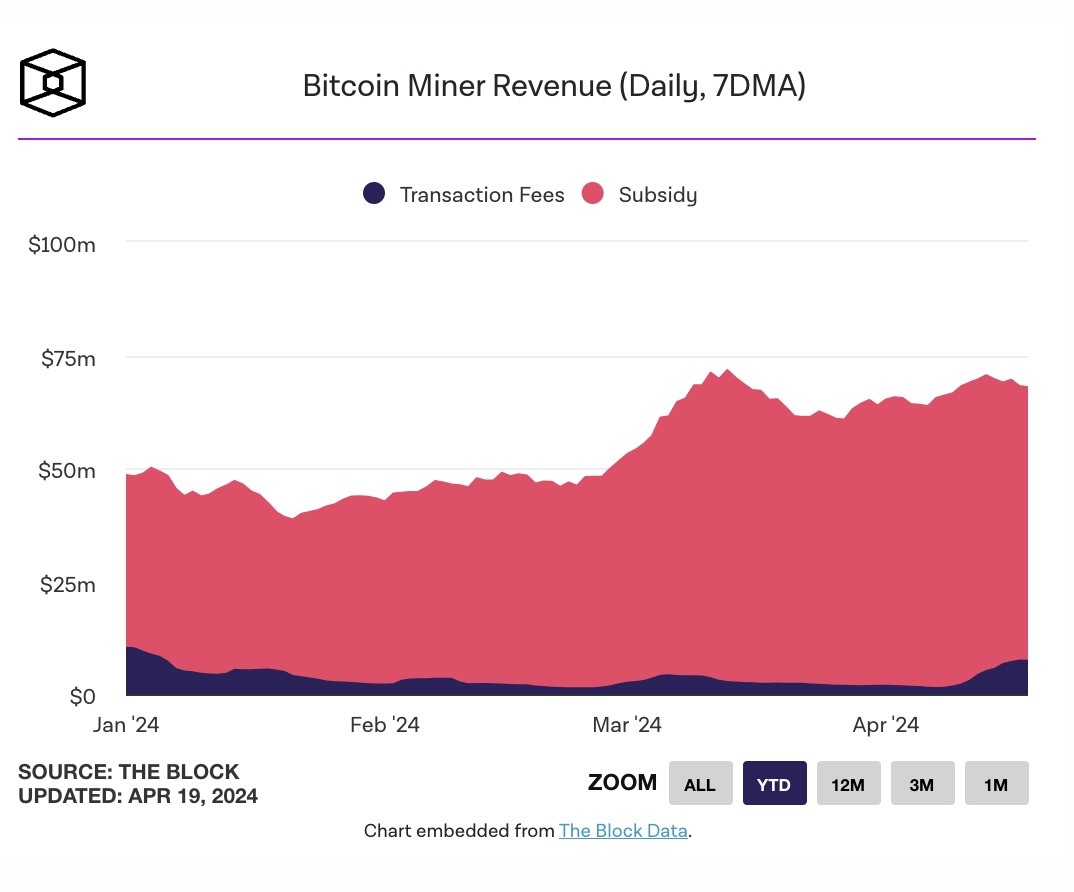This screenshot has height=892, width=1074.
Task: Click the Apr '24 axis label
Action: (x=886, y=725)
